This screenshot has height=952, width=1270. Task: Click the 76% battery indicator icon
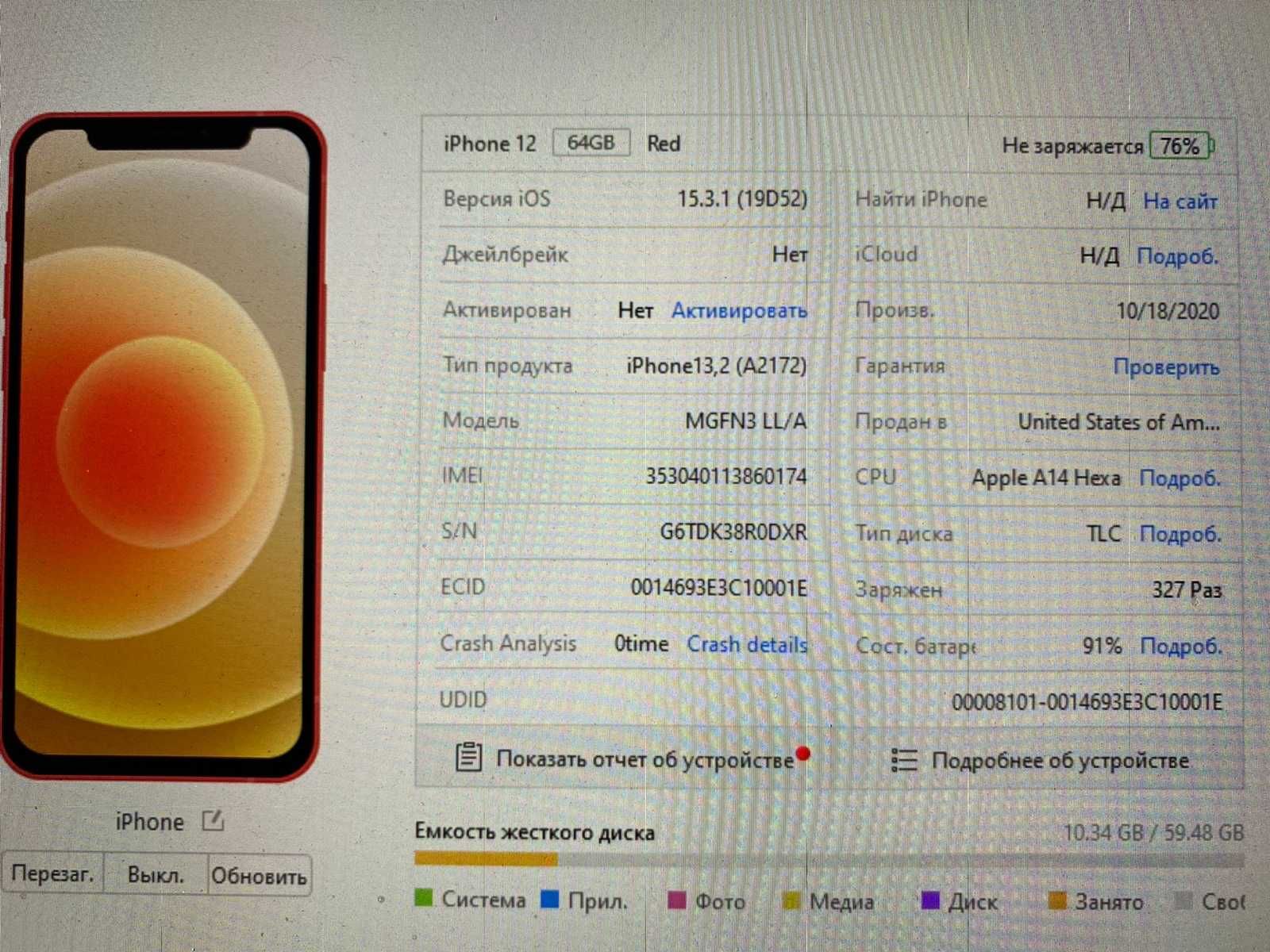(1182, 146)
